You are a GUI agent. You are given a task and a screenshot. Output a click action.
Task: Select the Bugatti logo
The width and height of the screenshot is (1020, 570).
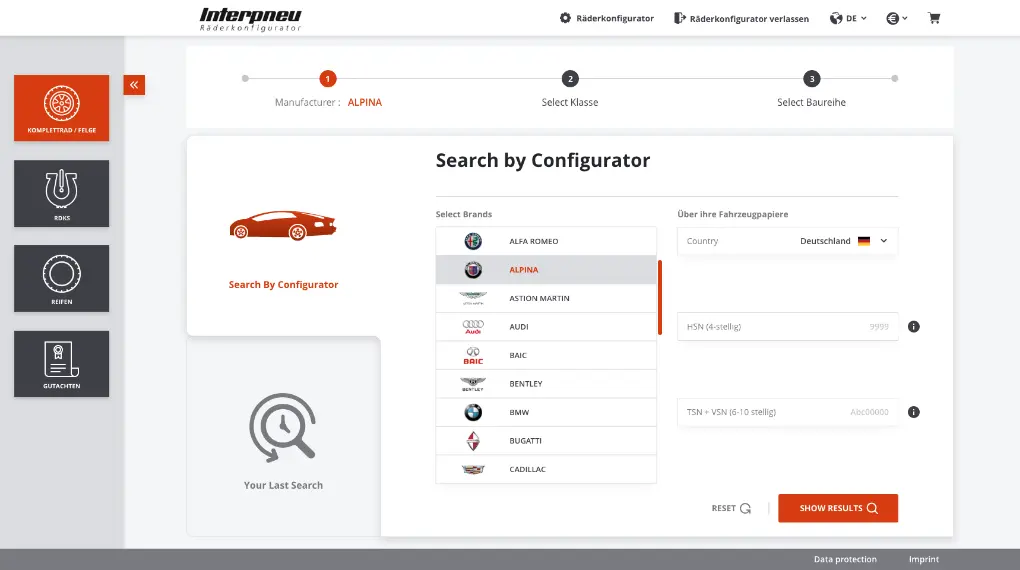473,441
